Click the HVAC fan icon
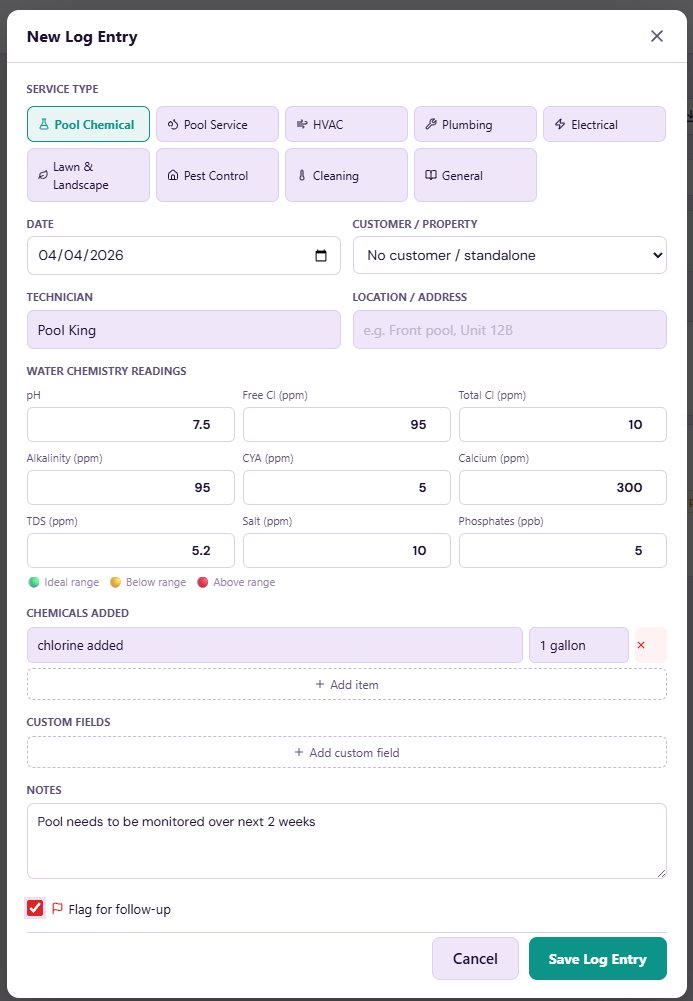This screenshot has height=1001, width=693. click(301, 125)
